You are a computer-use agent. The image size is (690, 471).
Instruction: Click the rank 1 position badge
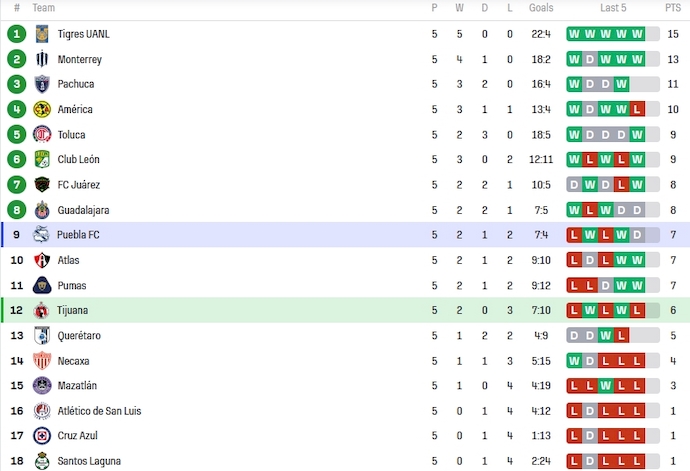pos(16,34)
